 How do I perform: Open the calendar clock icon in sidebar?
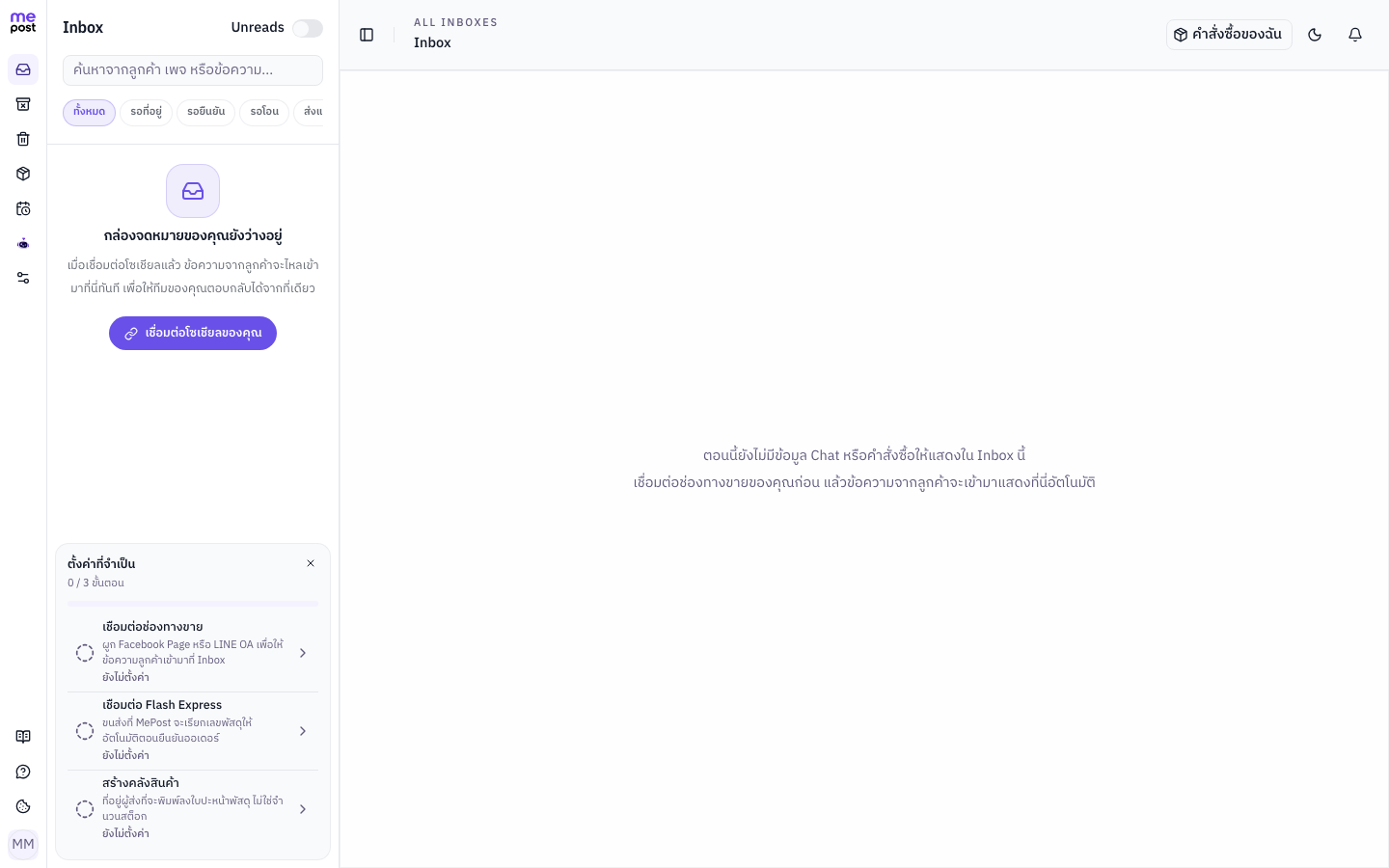(23, 208)
